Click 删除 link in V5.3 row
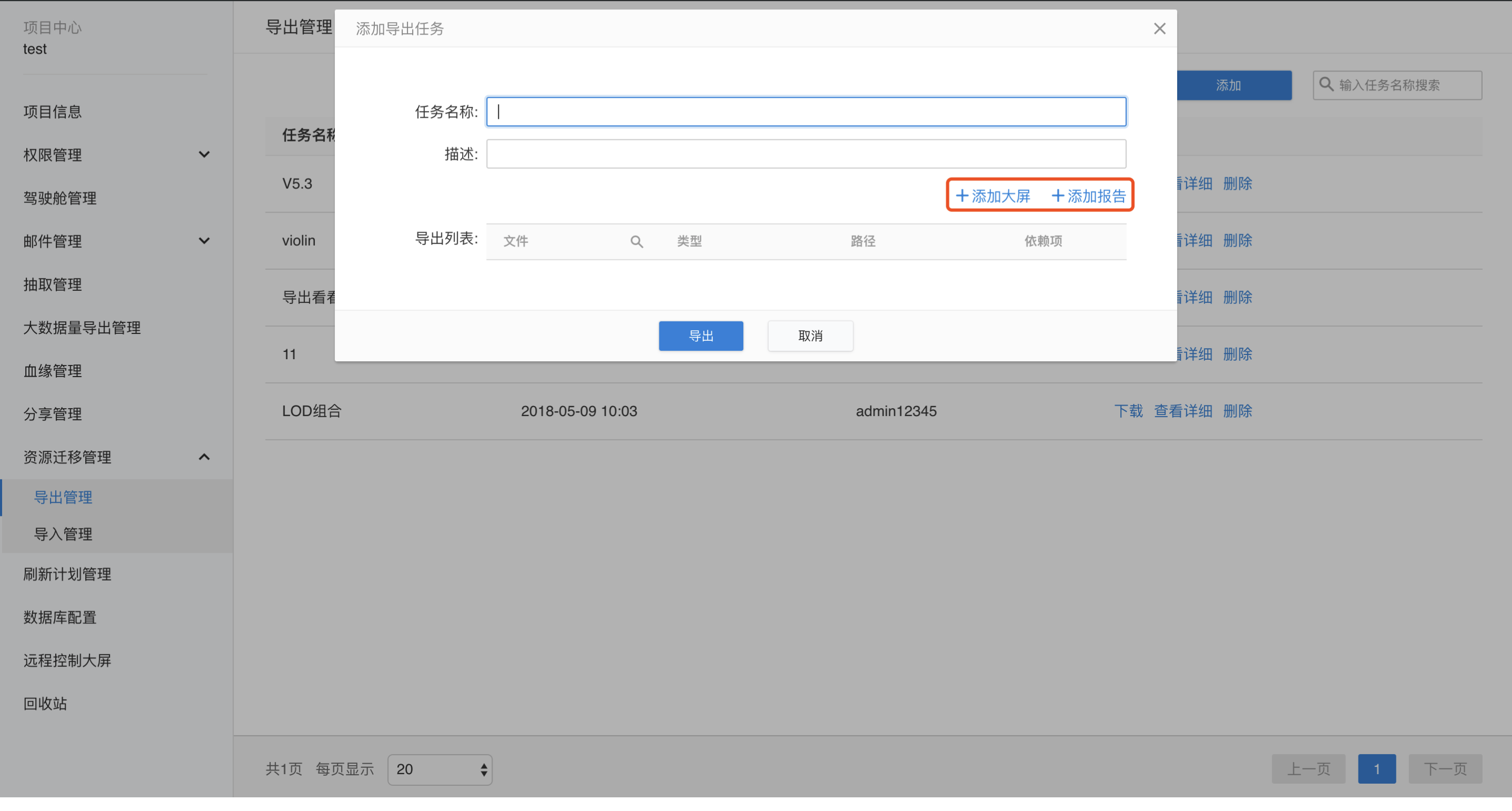 (x=1237, y=184)
